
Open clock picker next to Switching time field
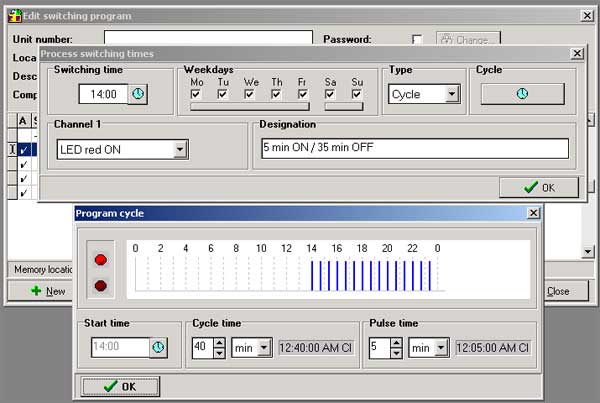click(x=138, y=94)
